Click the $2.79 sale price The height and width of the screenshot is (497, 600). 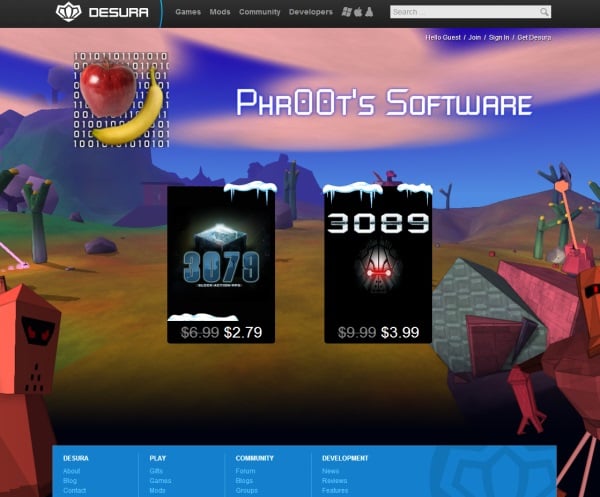click(243, 332)
